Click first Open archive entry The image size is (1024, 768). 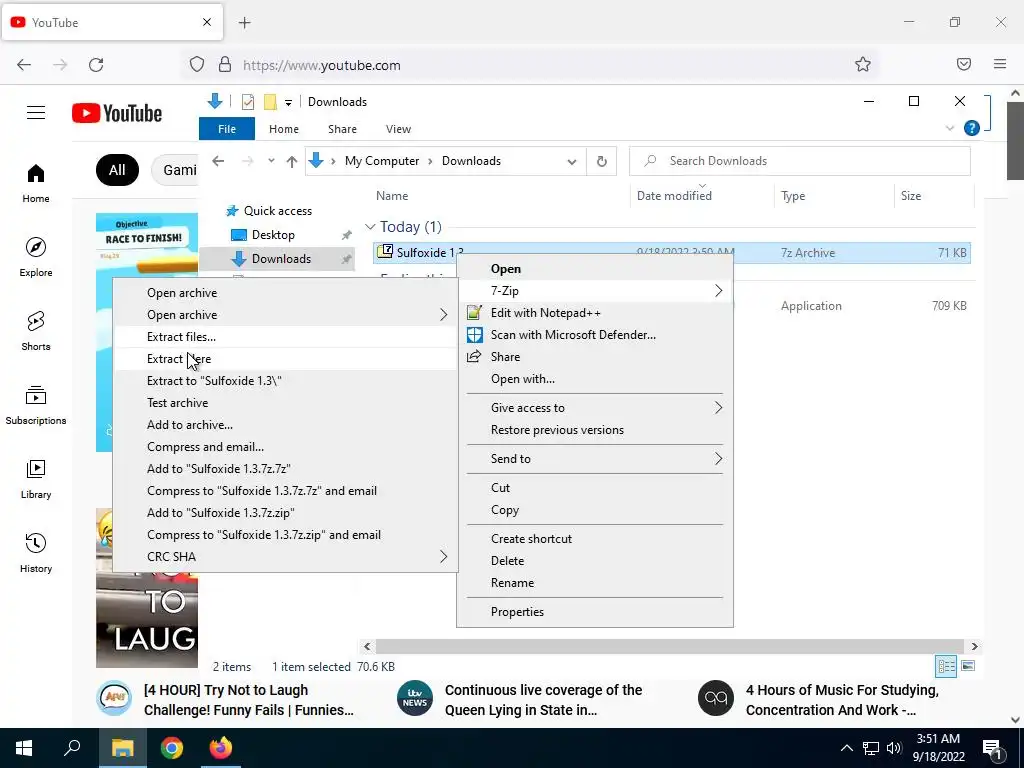pyautogui.click(x=285, y=293)
